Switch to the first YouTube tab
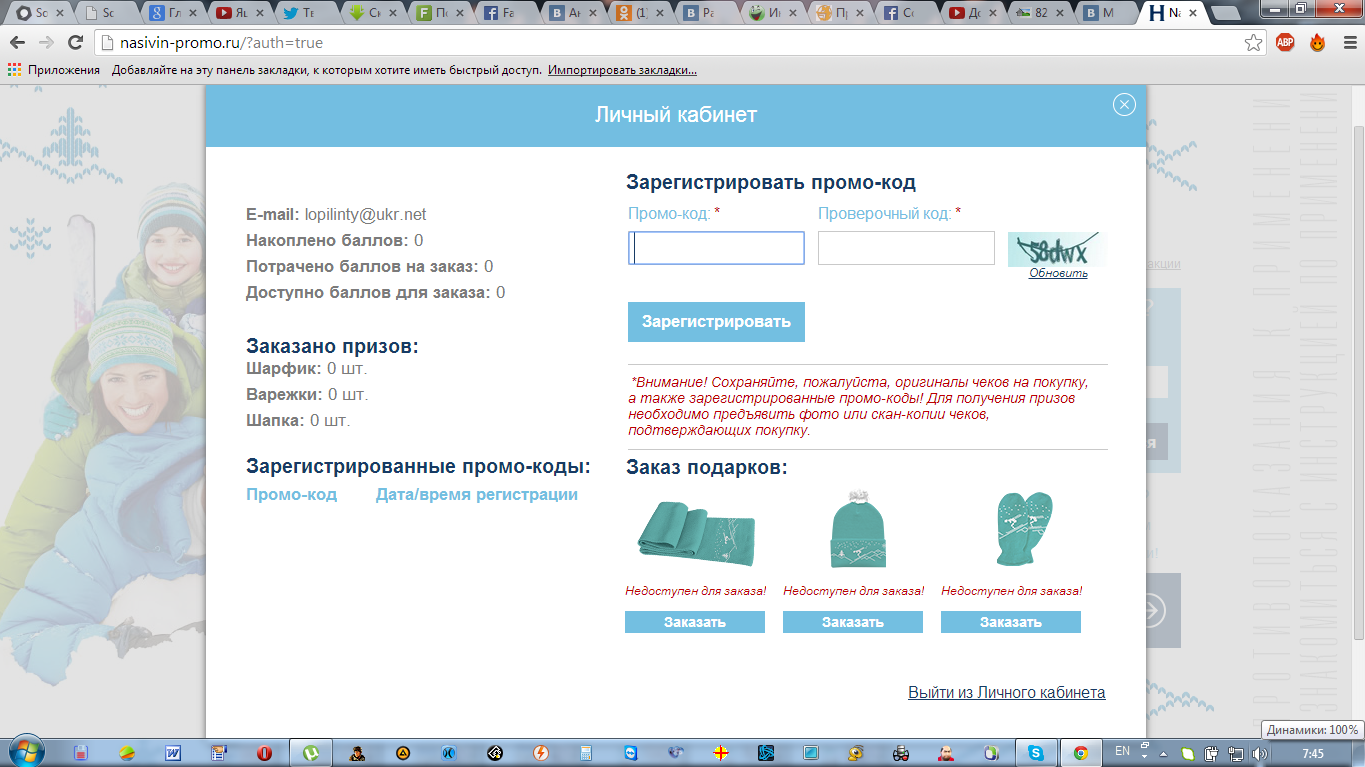1365x767 pixels. [x=233, y=13]
